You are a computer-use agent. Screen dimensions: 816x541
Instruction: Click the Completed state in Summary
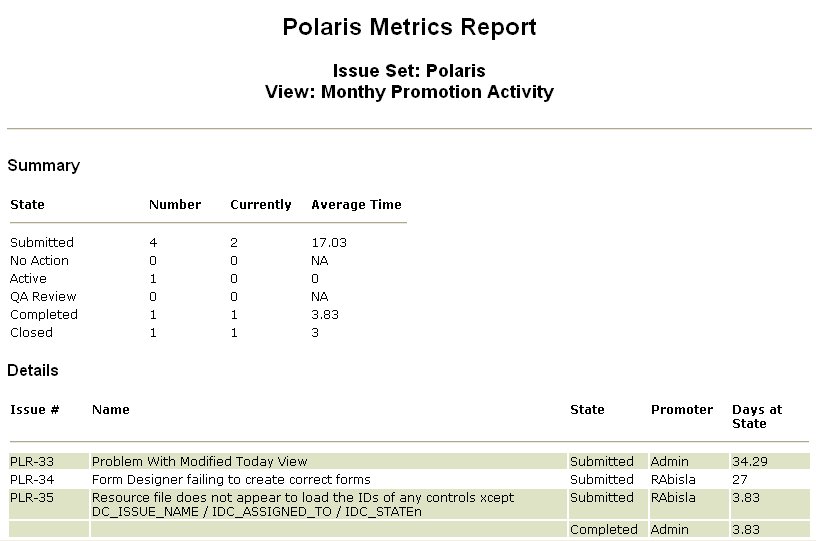point(44,315)
